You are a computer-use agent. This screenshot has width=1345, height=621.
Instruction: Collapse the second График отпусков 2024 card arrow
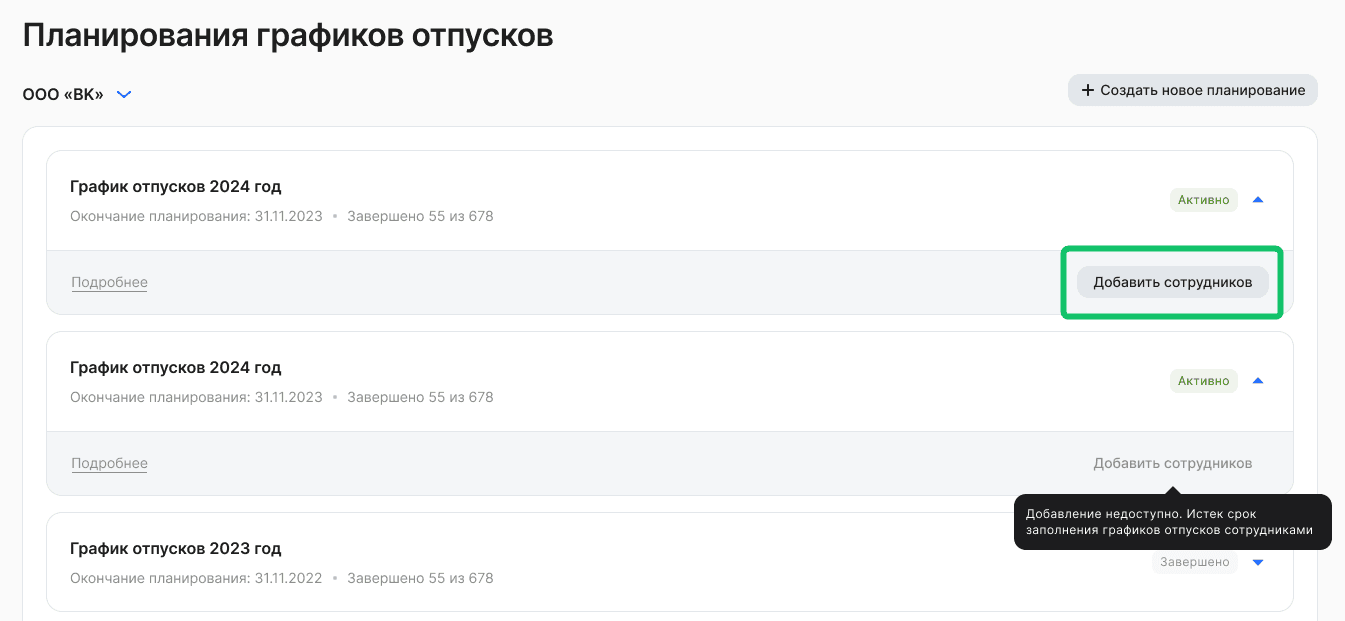pyautogui.click(x=1258, y=381)
